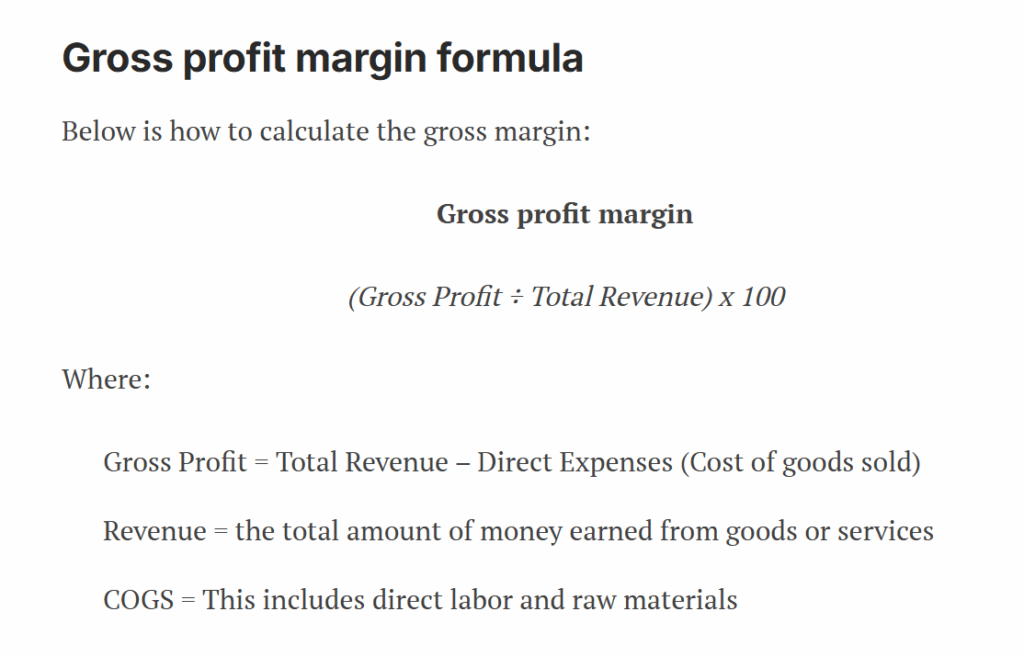Screen dimensions: 1024x657
Task: Click the "COGS" abbreviation
Action: [x=138, y=600]
